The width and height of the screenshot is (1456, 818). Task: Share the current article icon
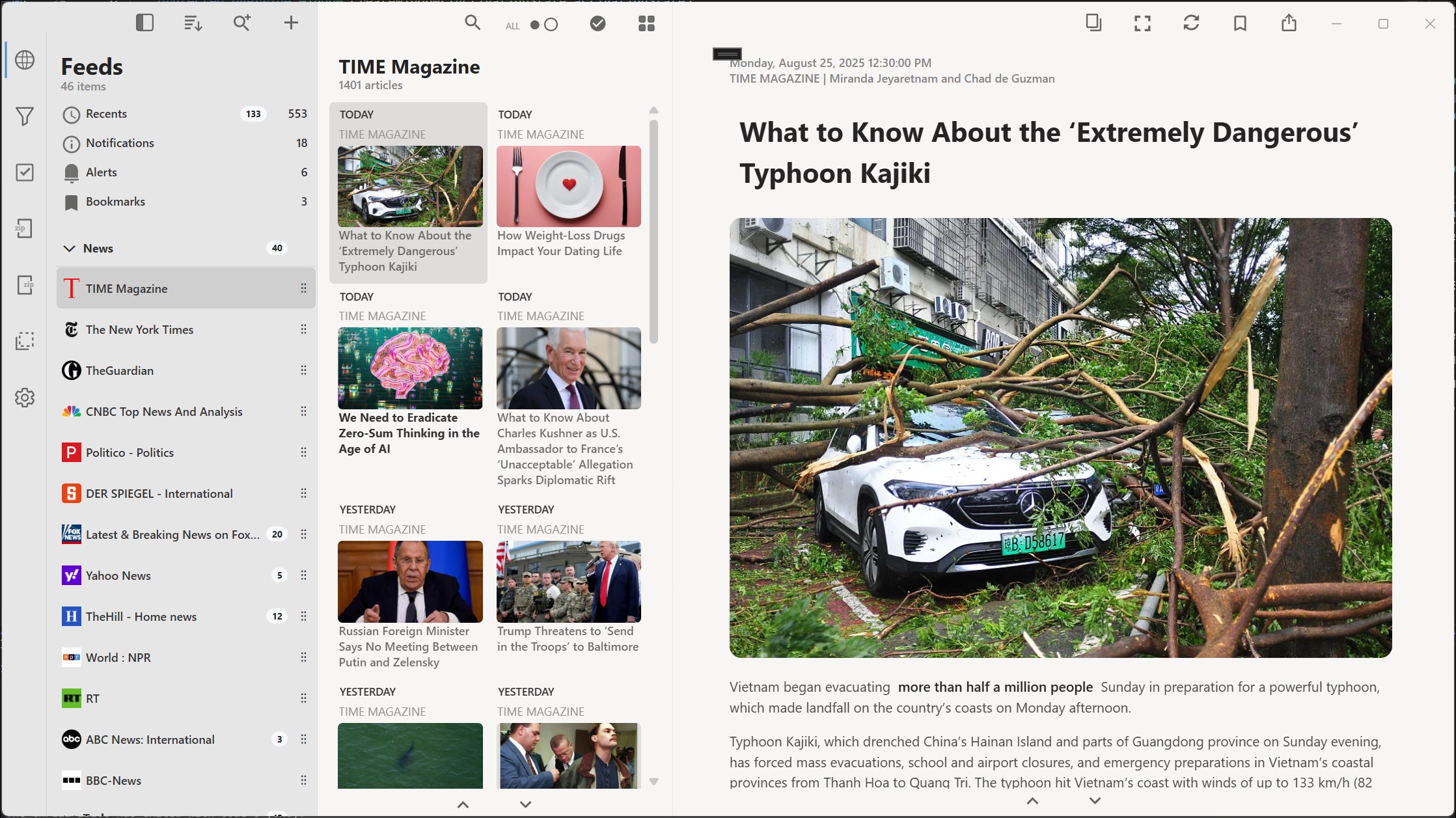point(1289,23)
